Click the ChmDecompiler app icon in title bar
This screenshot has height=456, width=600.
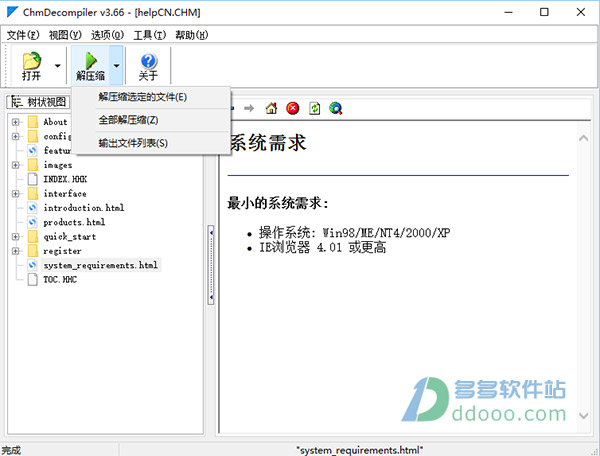pyautogui.click(x=12, y=12)
